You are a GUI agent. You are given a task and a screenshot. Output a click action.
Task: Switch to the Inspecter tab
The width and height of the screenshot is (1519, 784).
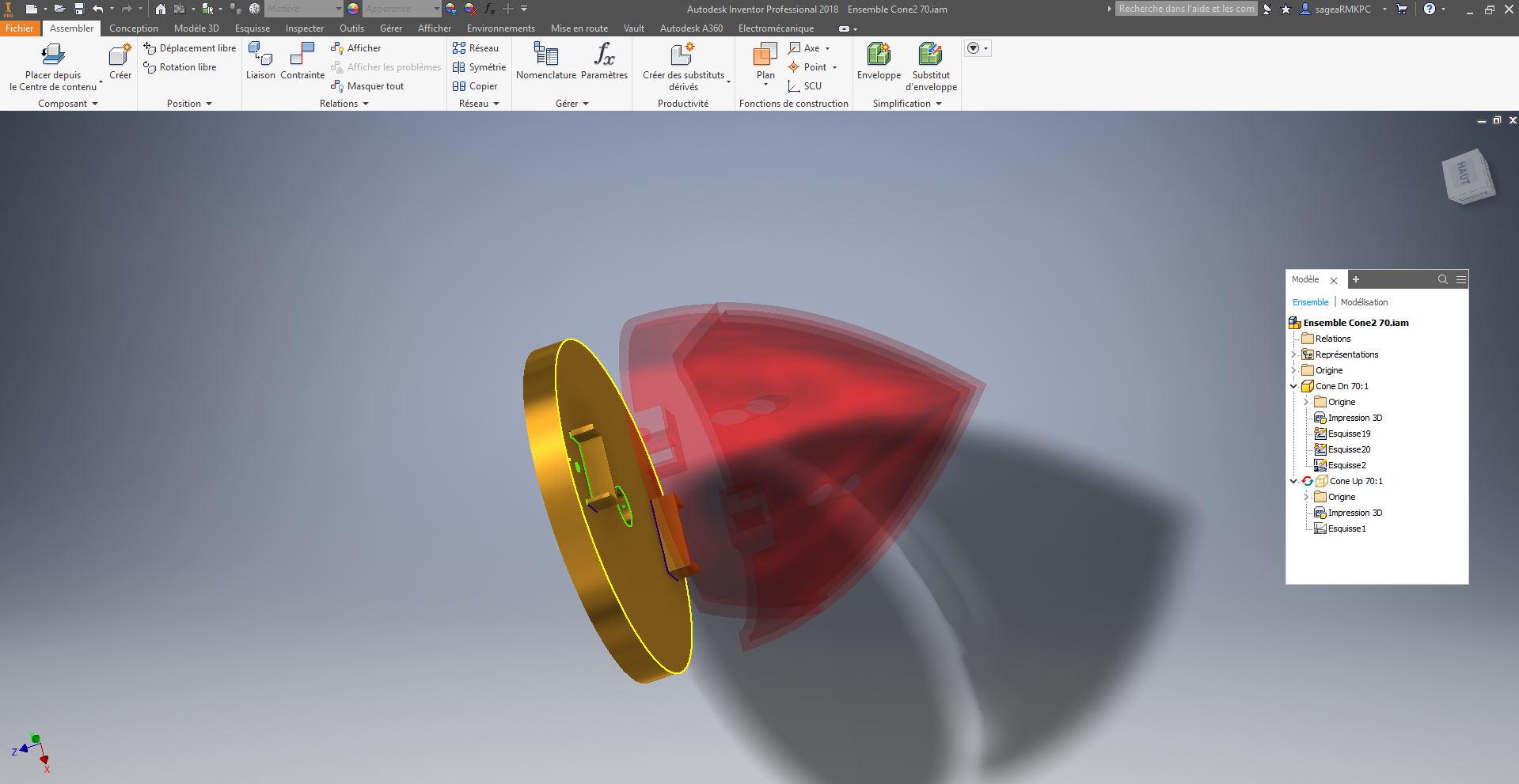[305, 28]
